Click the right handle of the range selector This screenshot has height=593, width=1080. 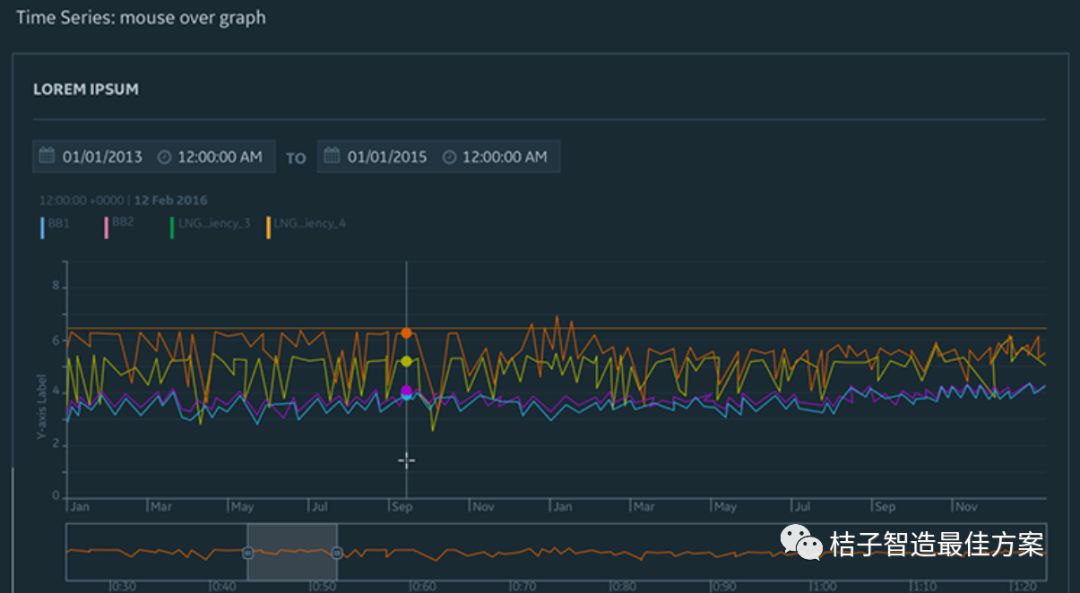[x=336, y=552]
